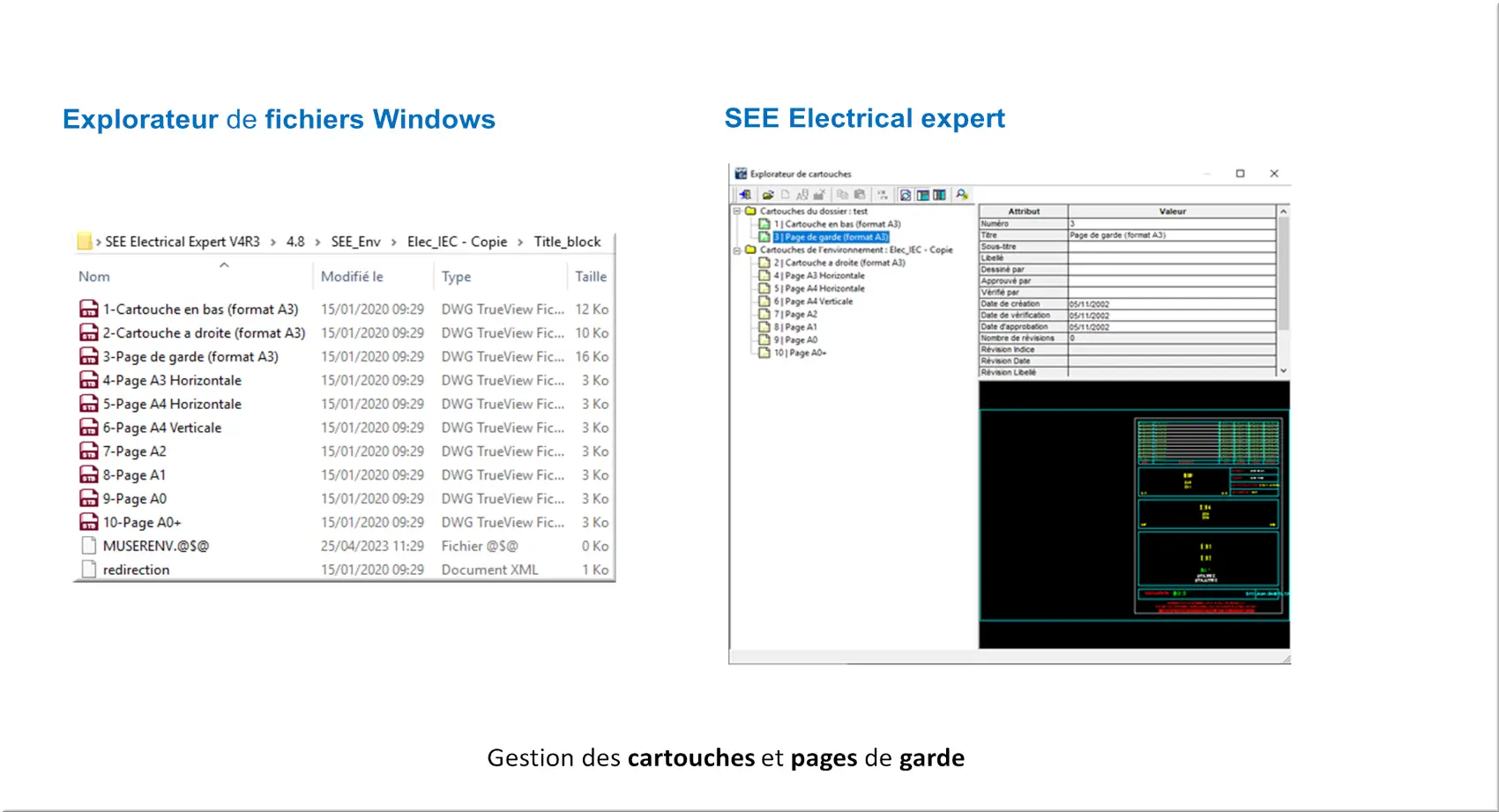The height and width of the screenshot is (812, 1499).
Task: Sort the file list by the 'Modifié le' column
Action: point(352,277)
